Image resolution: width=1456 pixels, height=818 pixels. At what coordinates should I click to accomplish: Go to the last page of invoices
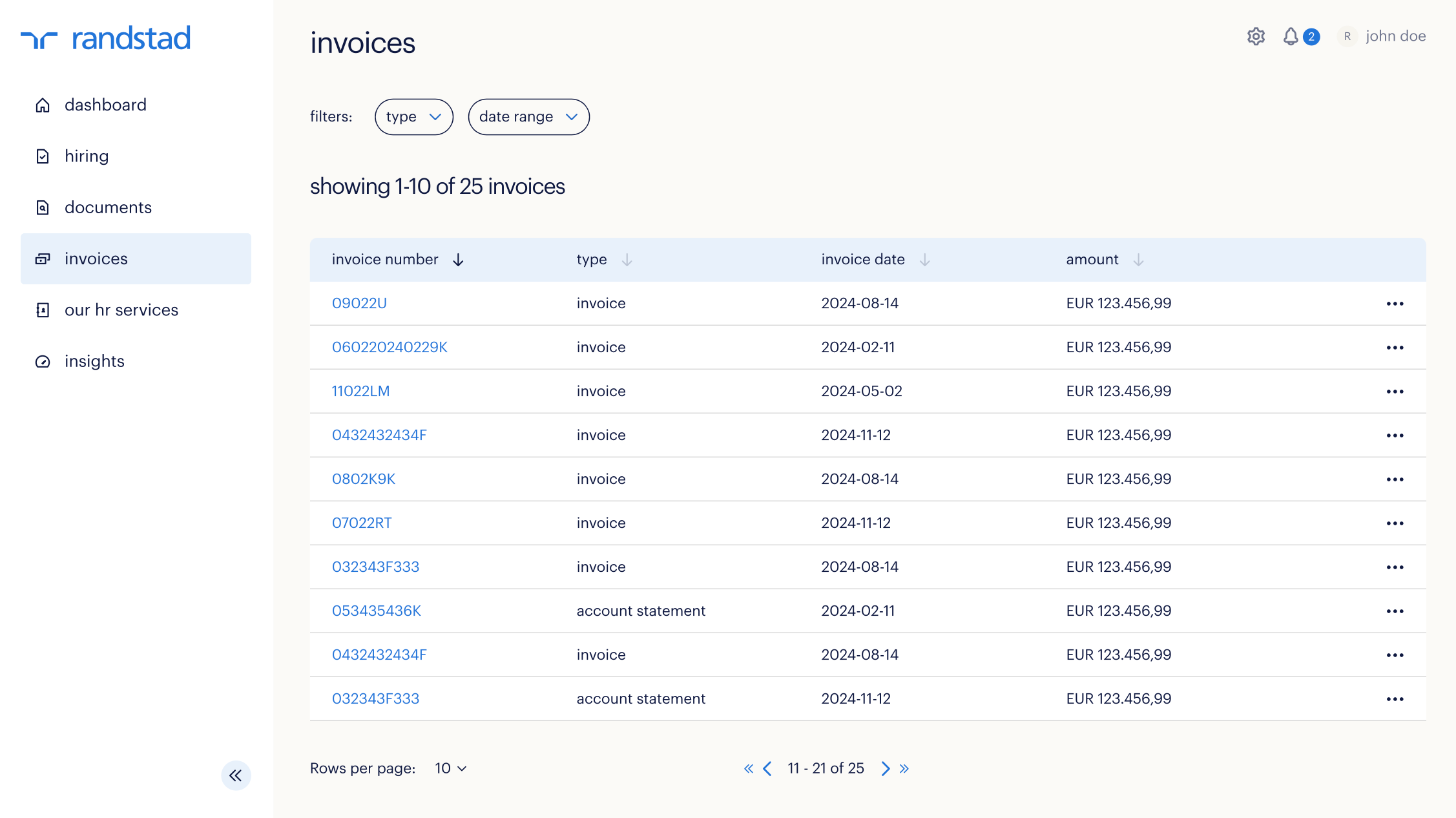click(x=904, y=768)
